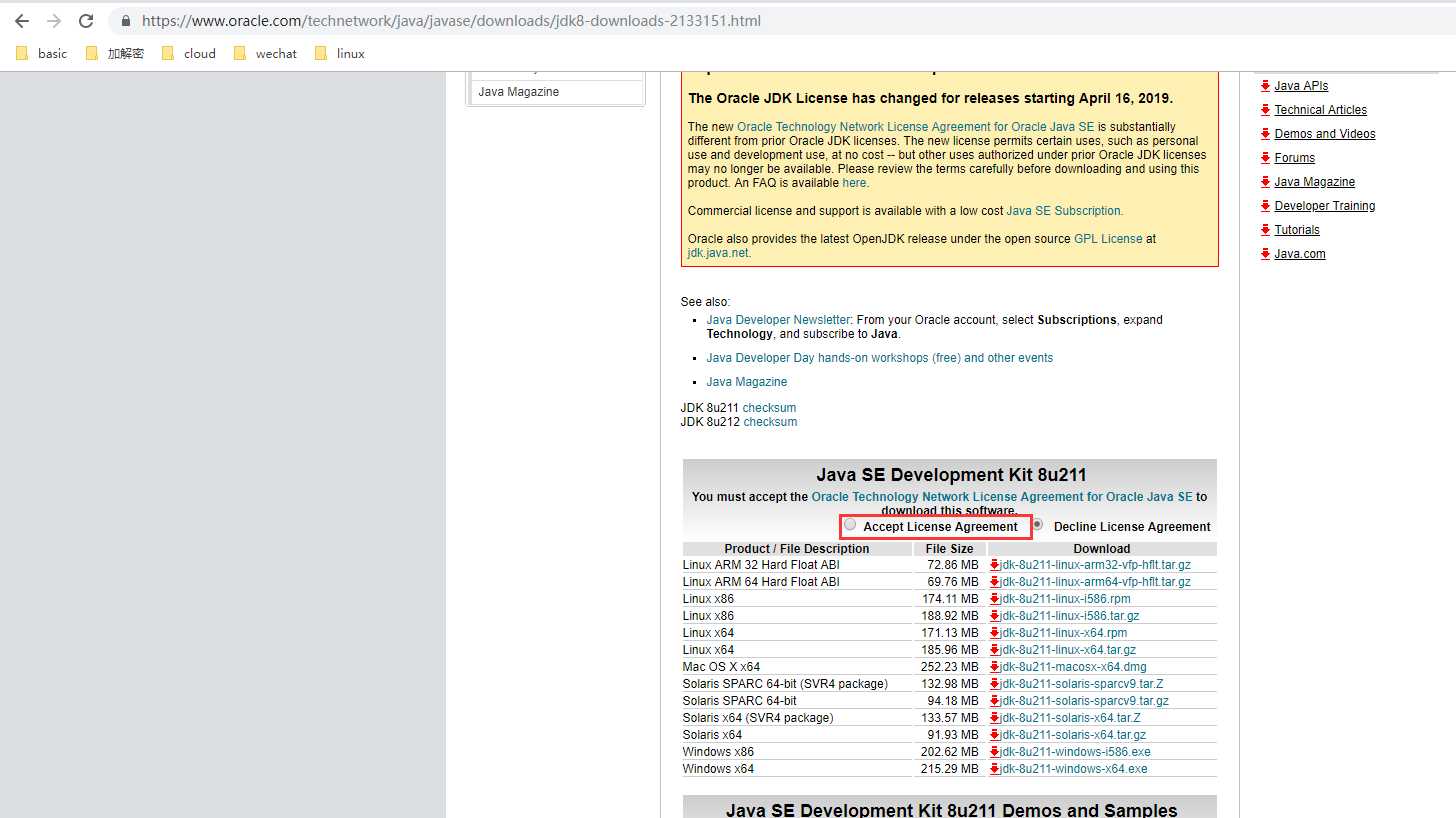This screenshot has height=818, width=1456.
Task: Open the JDK 8u212 checksum link
Action: click(x=770, y=422)
